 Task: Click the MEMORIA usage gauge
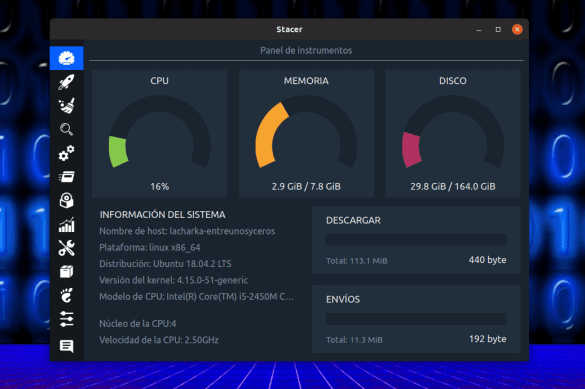click(306, 132)
